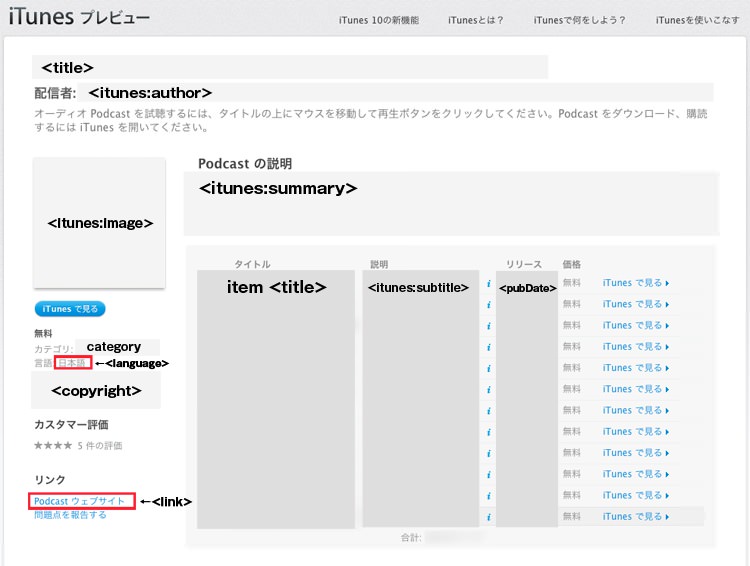Click the カテゴリ label
Image resolution: width=750 pixels, height=566 pixels.
[x=53, y=349]
